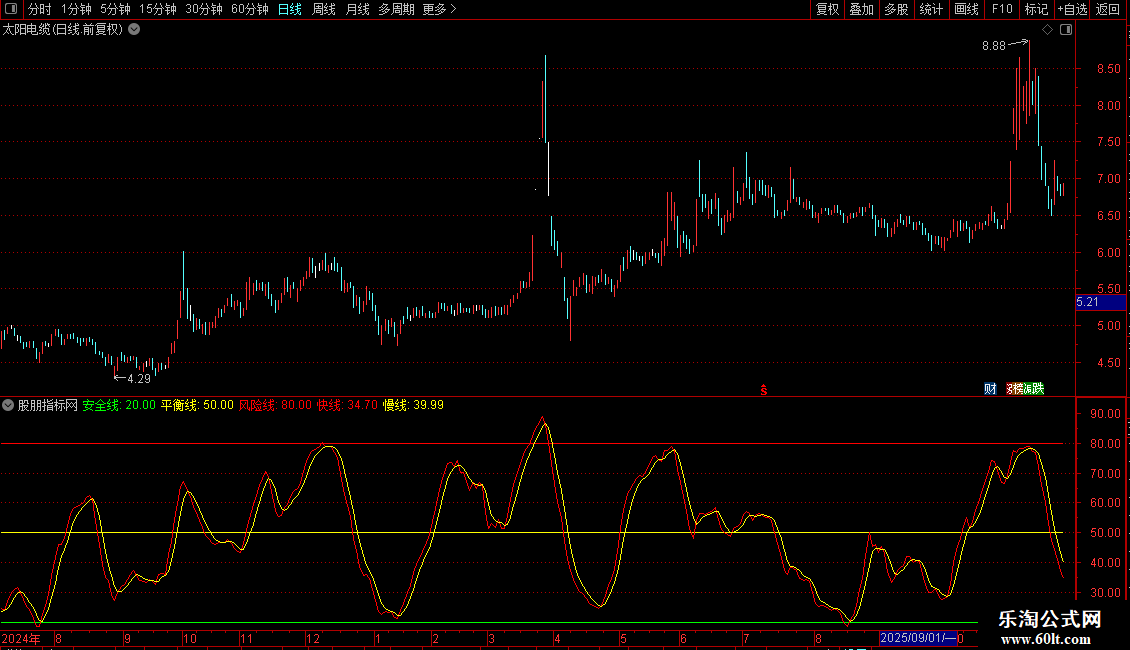This screenshot has height=650, width=1130.
Task: Switch to 分时 intraday view
Action: (x=40, y=9)
